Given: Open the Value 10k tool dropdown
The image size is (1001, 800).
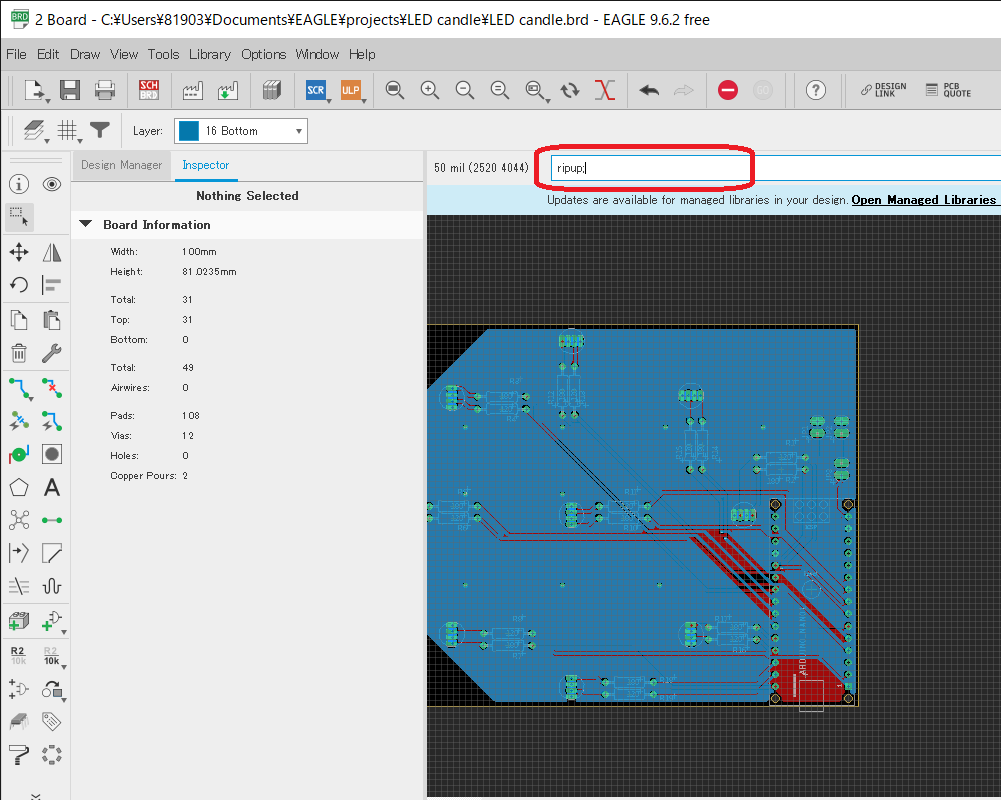Looking at the screenshot, I should (52, 656).
